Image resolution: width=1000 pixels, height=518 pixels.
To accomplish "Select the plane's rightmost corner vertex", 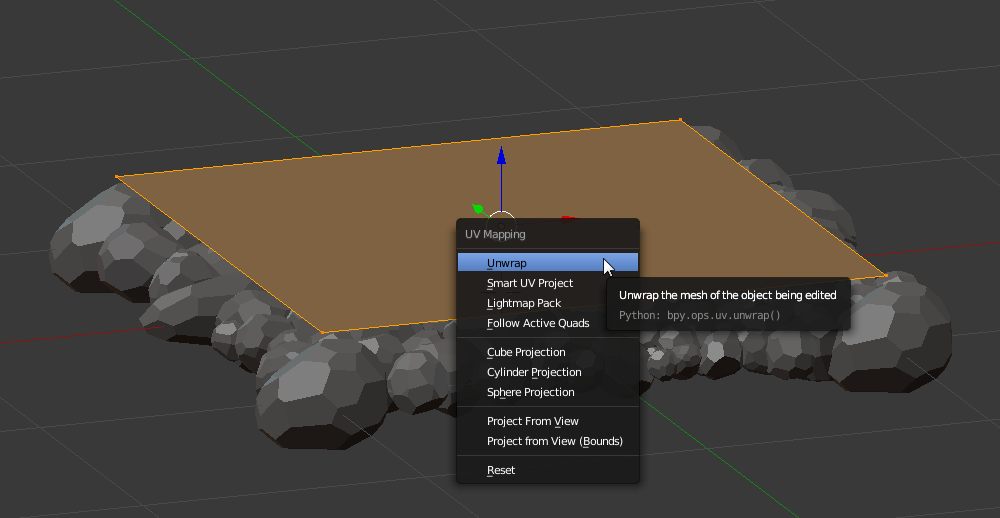I will (x=886, y=275).
